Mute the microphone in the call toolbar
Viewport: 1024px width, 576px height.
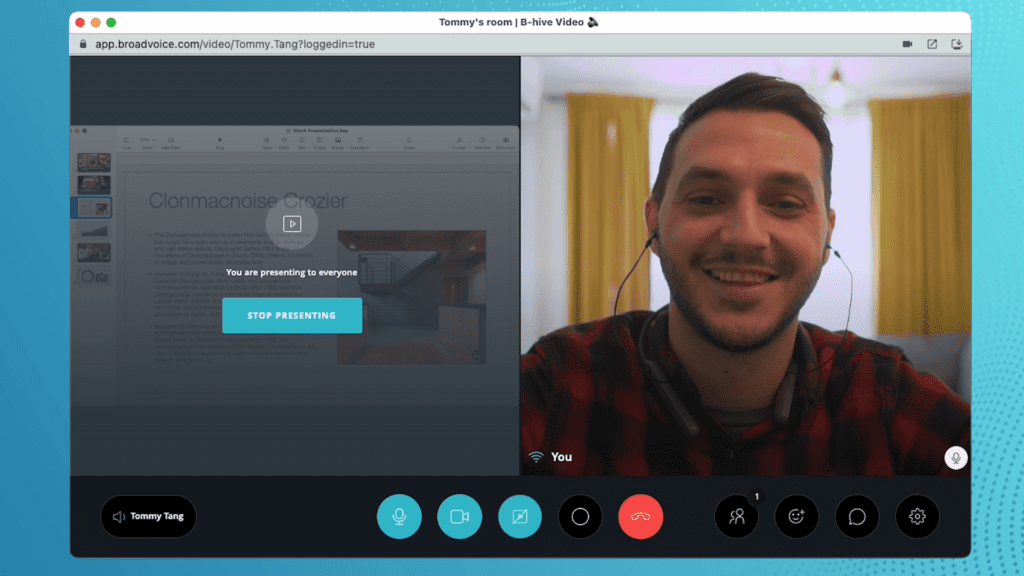(399, 517)
